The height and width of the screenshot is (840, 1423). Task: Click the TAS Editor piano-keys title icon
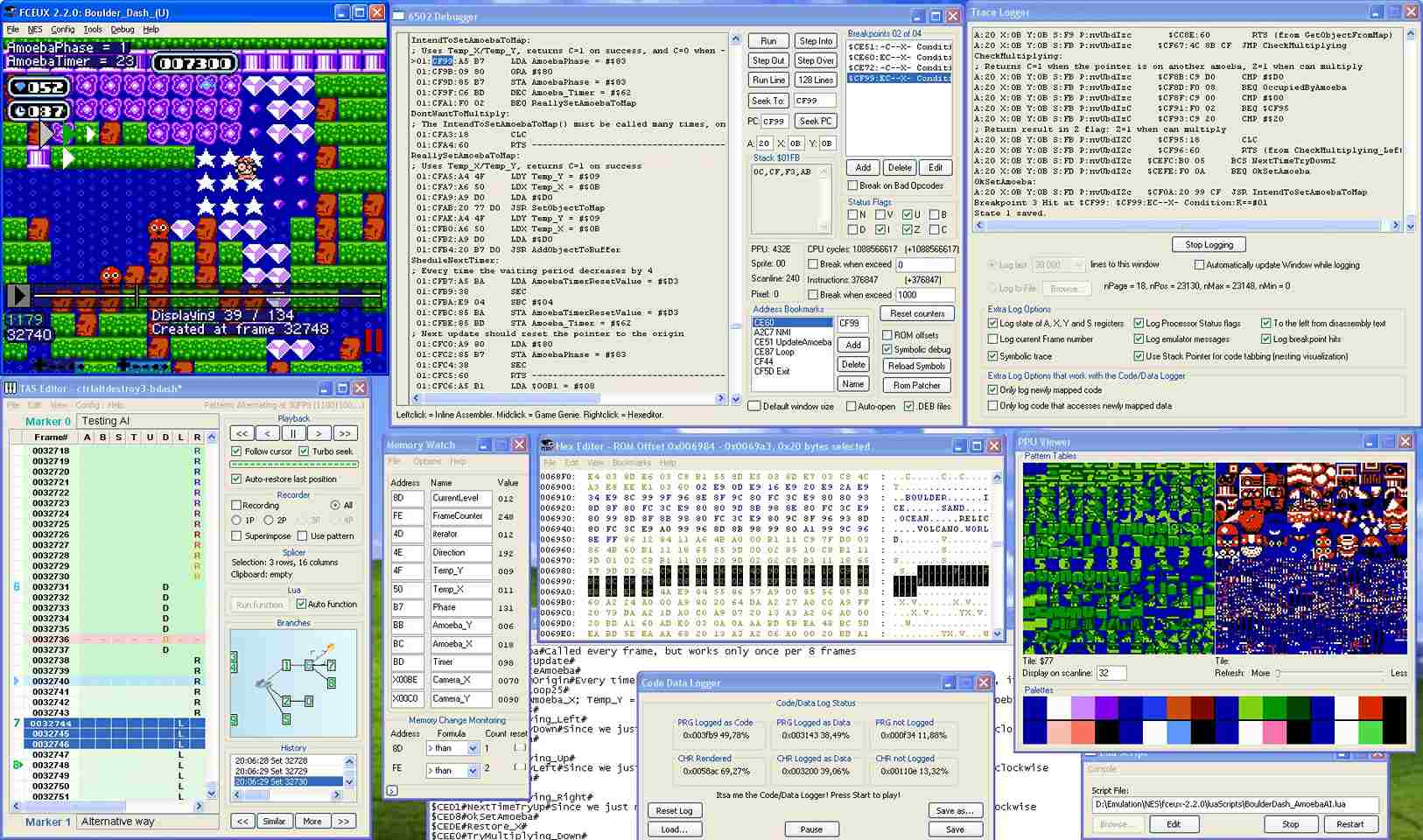[11, 388]
